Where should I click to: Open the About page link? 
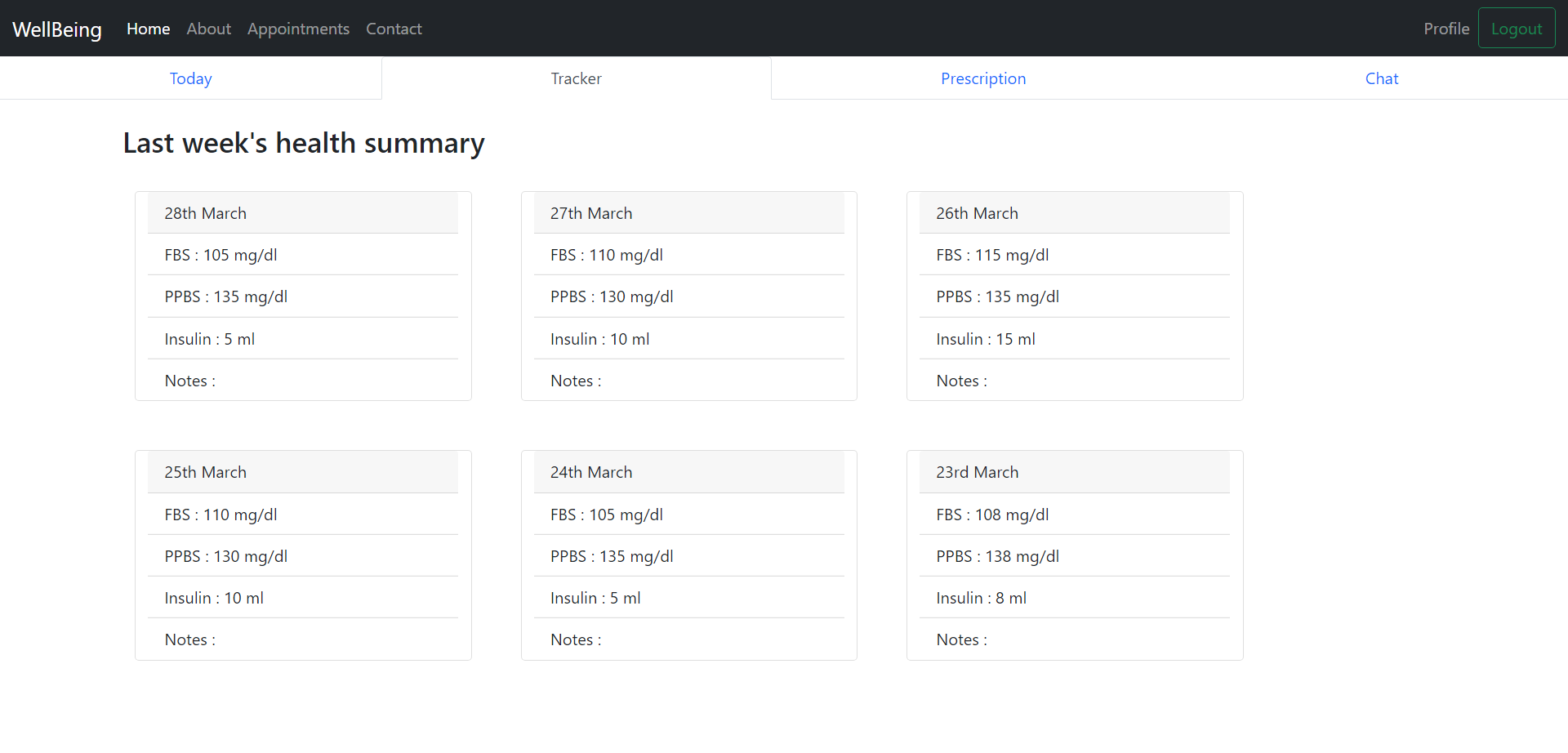point(208,29)
